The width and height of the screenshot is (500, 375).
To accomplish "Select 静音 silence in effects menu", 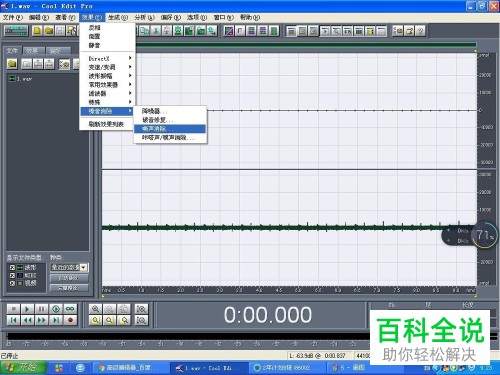I will (x=107, y=45).
